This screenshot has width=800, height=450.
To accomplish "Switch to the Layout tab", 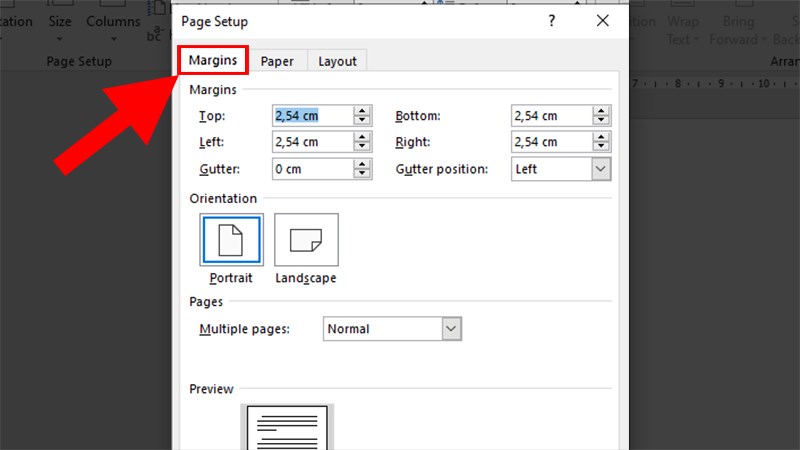I will click(337, 61).
